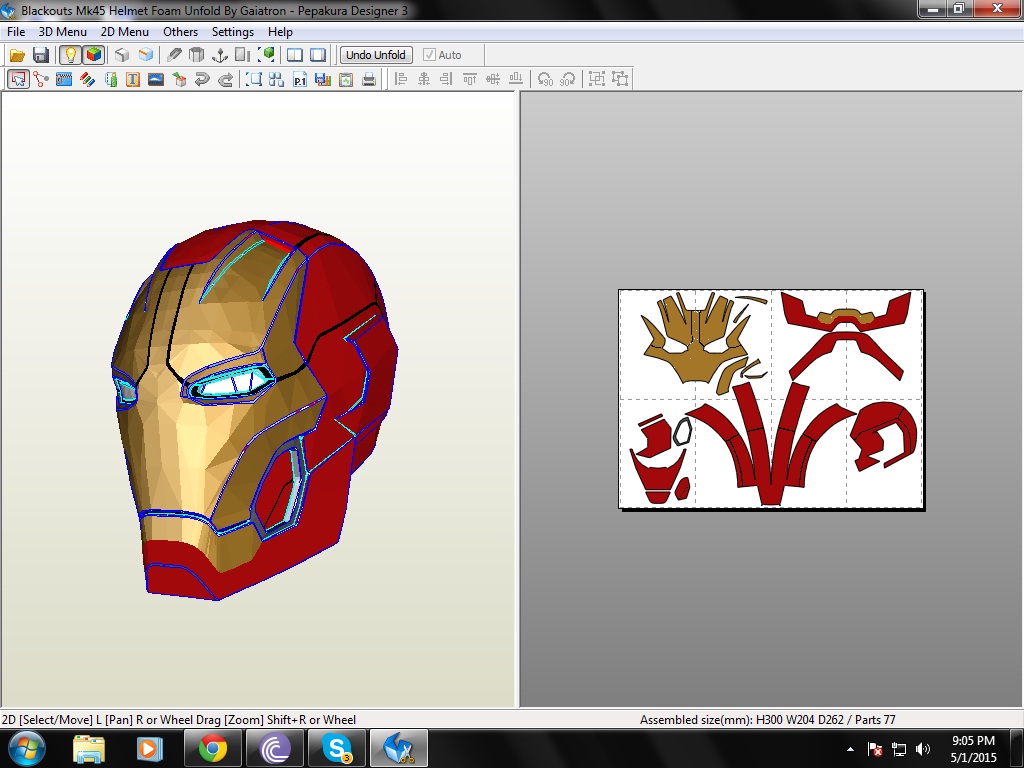Show hidden system tray icons arrow

pos(850,749)
